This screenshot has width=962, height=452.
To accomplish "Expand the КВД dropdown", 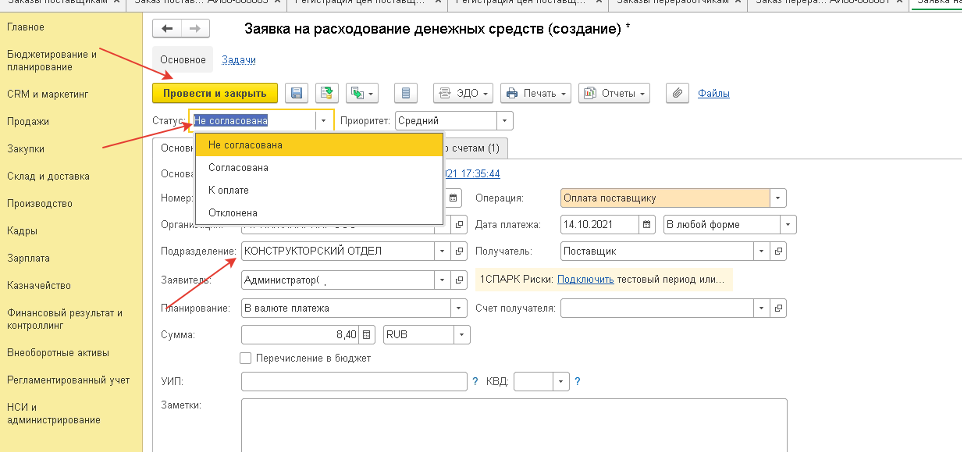I will point(561,381).
